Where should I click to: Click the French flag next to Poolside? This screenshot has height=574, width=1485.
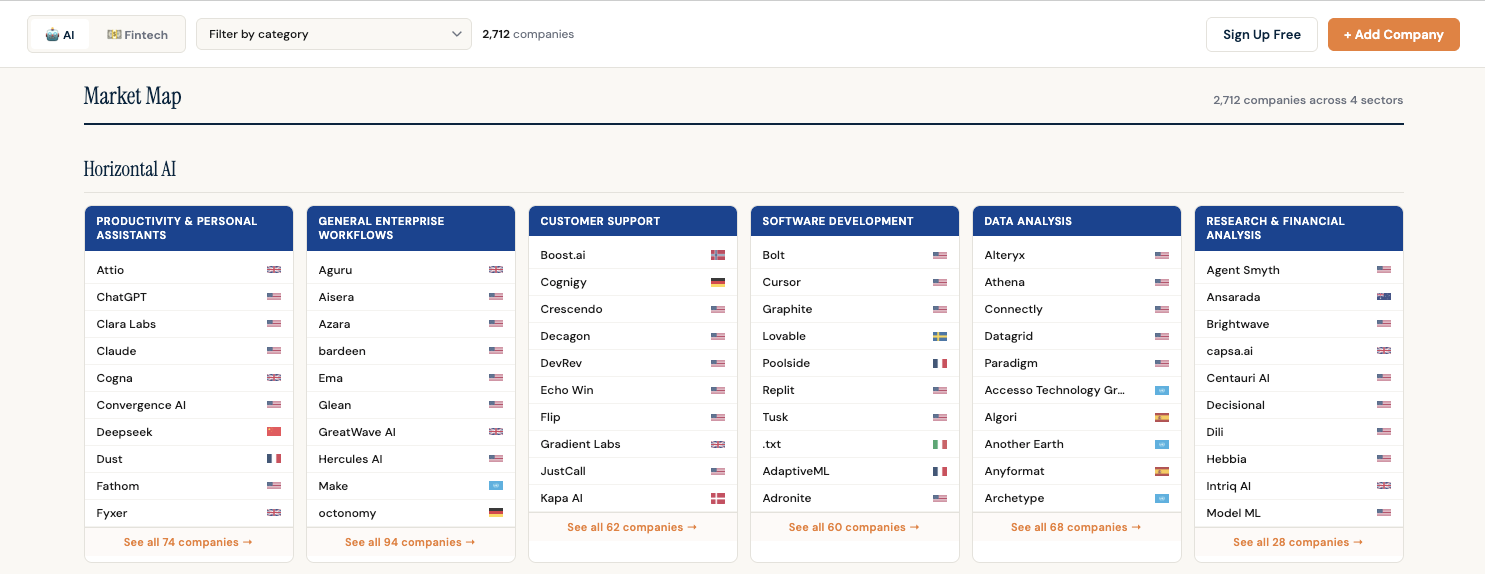click(940, 363)
